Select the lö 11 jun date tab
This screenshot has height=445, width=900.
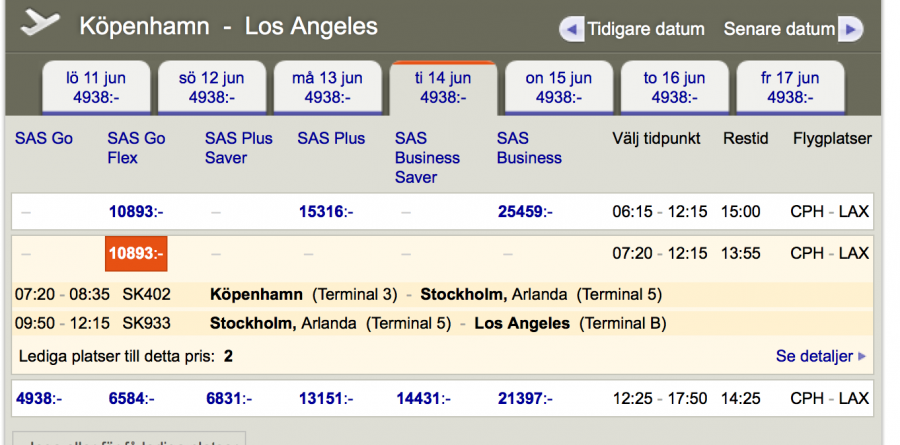(98, 88)
